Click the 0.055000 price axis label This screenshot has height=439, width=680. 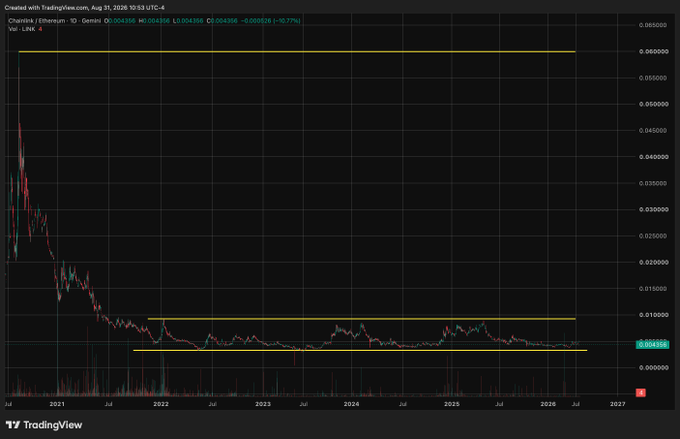tap(653, 78)
